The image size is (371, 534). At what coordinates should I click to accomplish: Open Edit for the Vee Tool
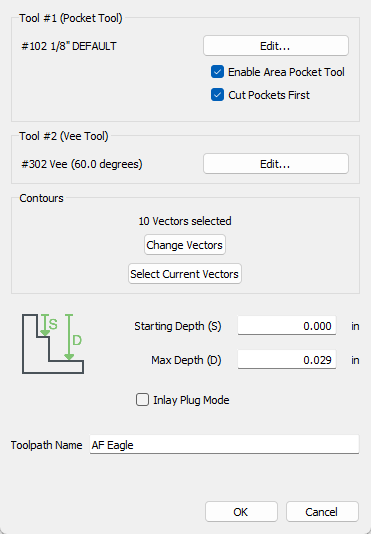tap(276, 164)
